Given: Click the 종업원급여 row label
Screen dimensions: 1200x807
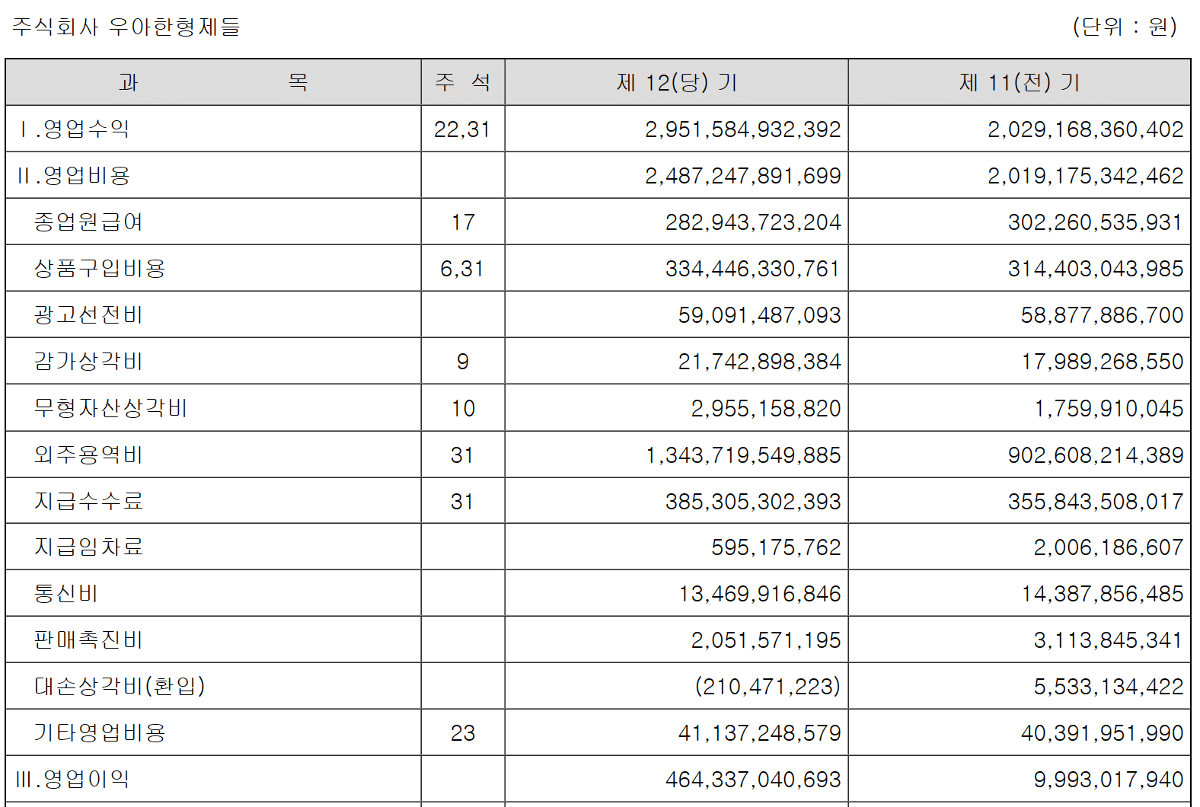Looking at the screenshot, I should click(88, 222).
